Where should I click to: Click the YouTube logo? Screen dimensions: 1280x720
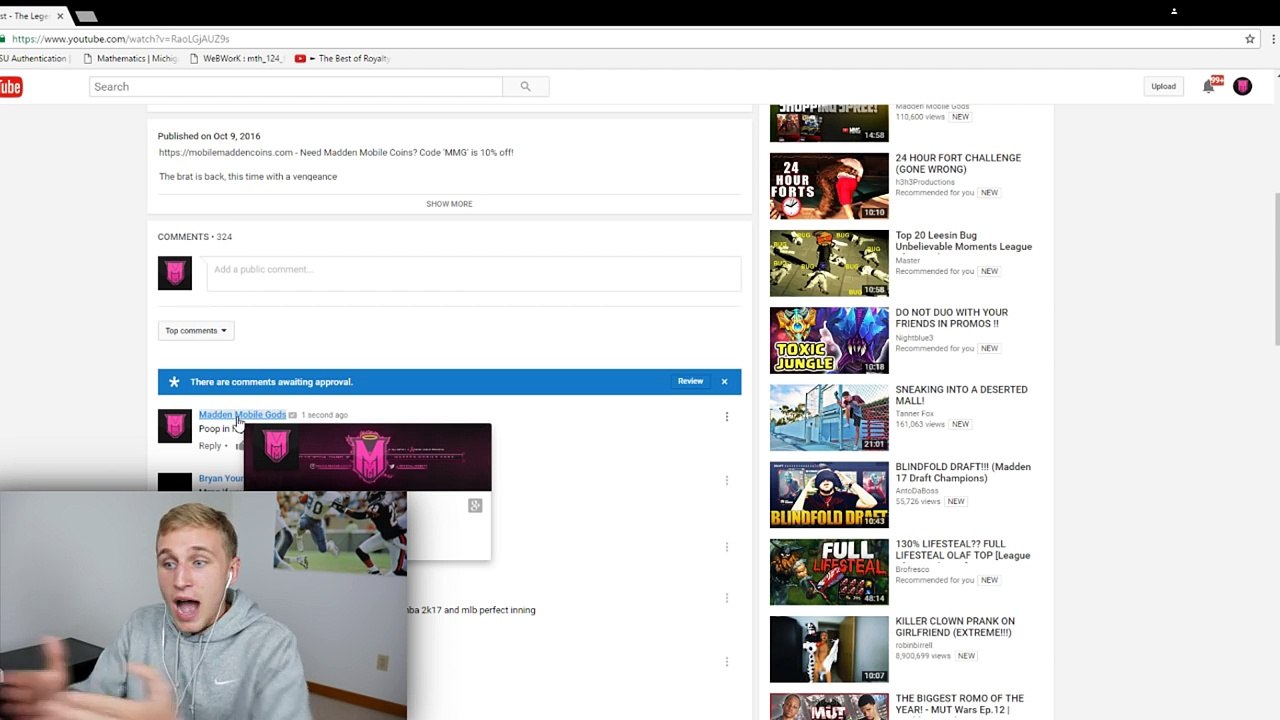(10, 87)
